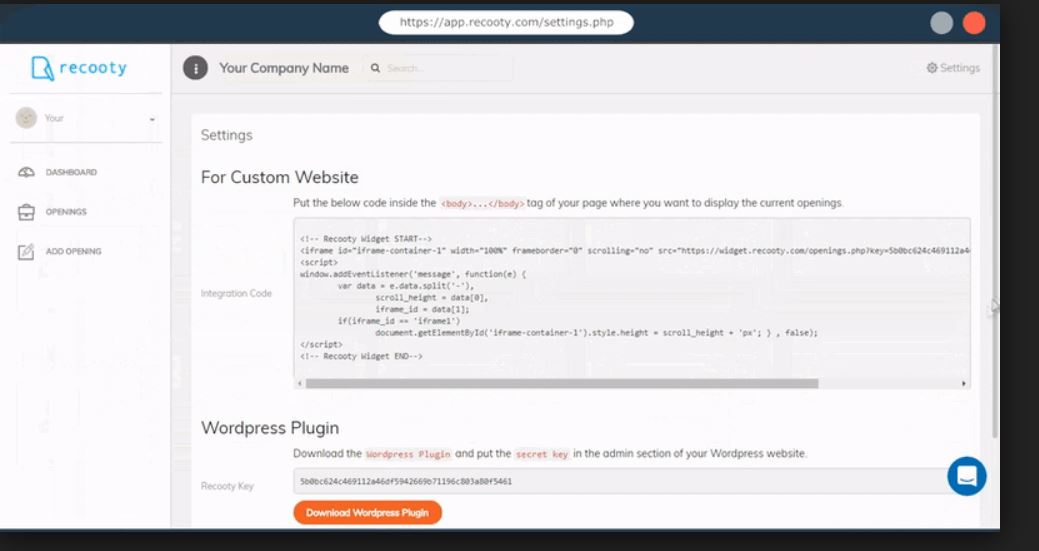Click the 'Recooty Widget END' comment line
Viewport: 1039px width, 551px height.
click(361, 356)
